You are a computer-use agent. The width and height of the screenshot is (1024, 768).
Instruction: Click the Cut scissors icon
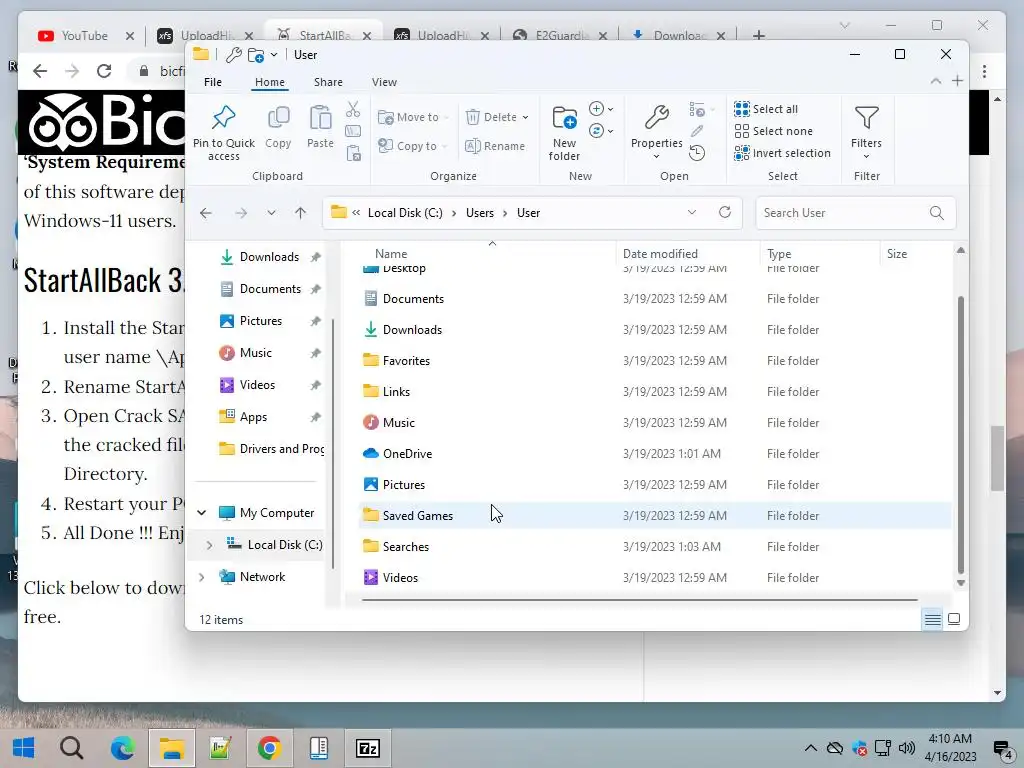coord(353,108)
